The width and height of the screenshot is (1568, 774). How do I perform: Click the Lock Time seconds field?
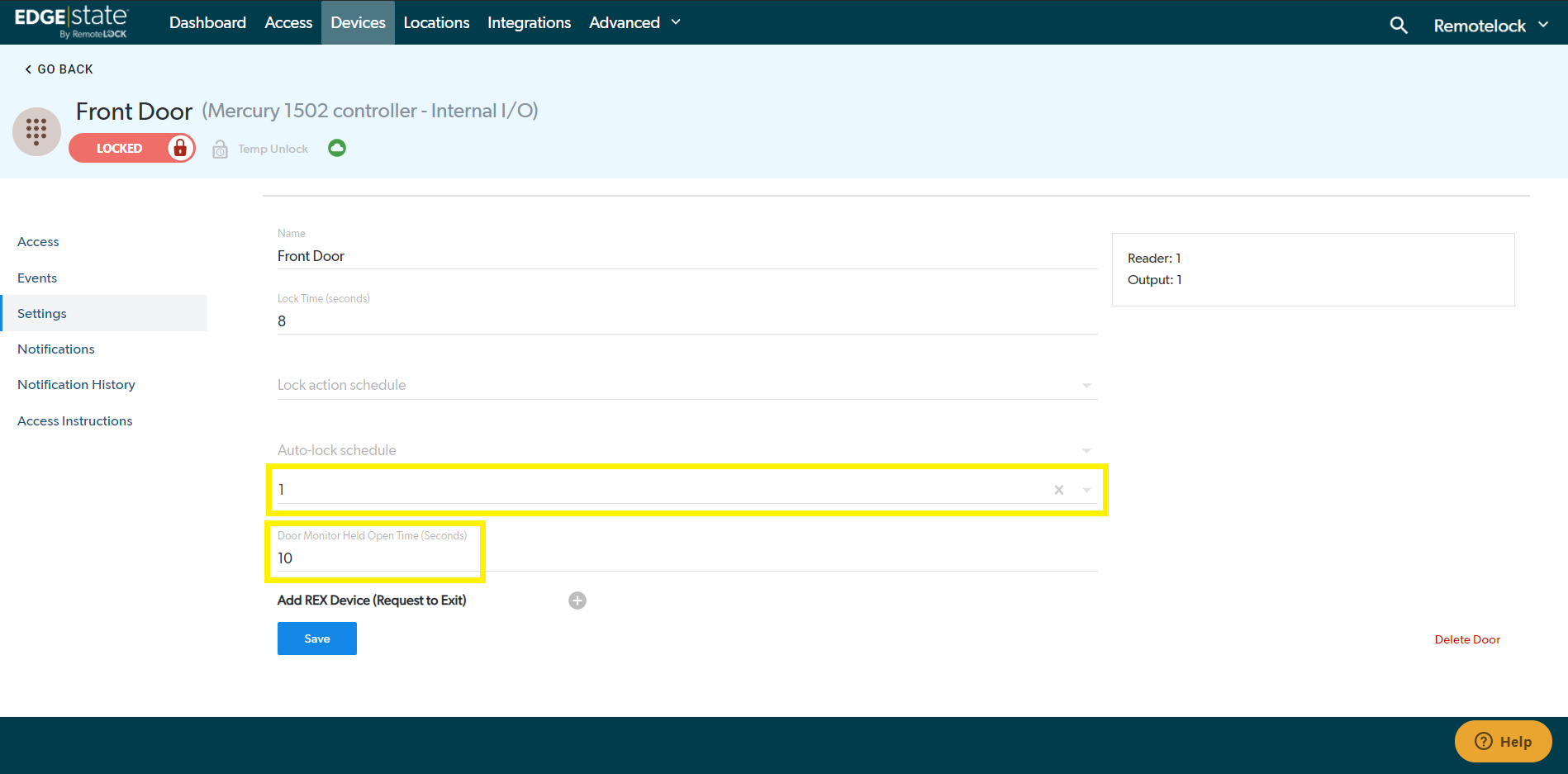[686, 321]
